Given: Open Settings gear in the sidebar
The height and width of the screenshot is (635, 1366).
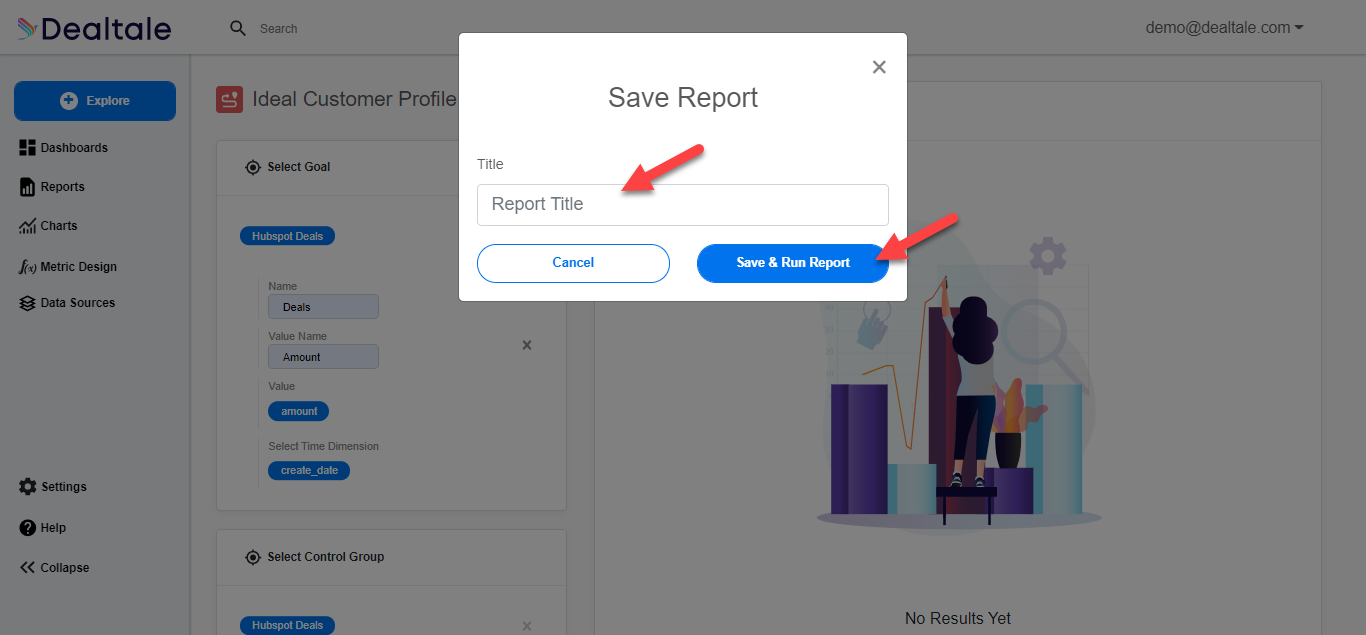Looking at the screenshot, I should [x=27, y=487].
